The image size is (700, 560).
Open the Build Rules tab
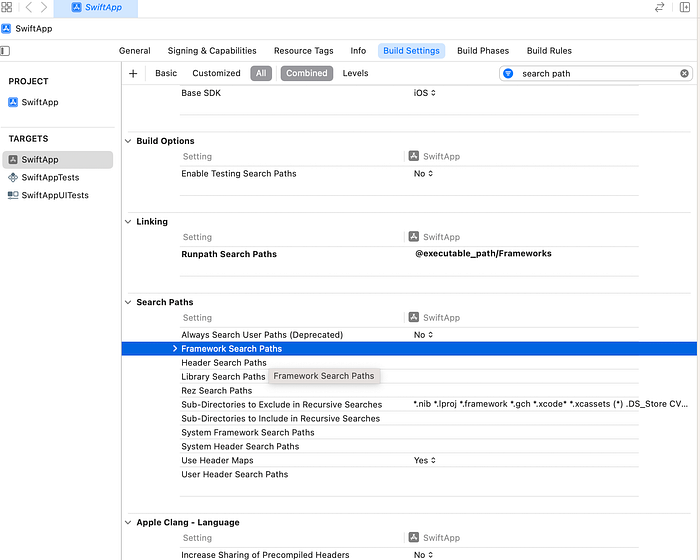549,51
